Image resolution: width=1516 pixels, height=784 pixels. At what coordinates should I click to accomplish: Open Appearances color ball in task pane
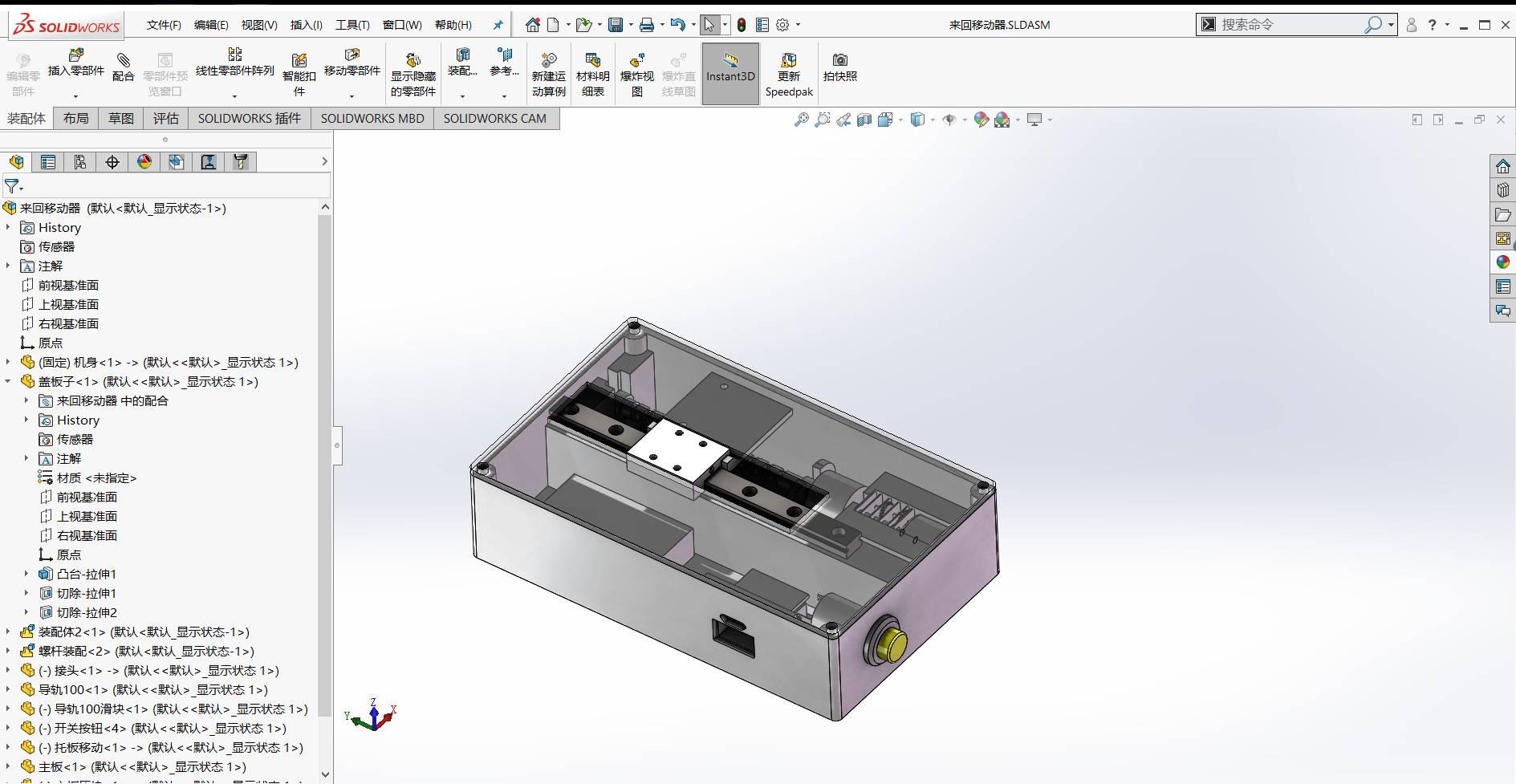point(1503,262)
